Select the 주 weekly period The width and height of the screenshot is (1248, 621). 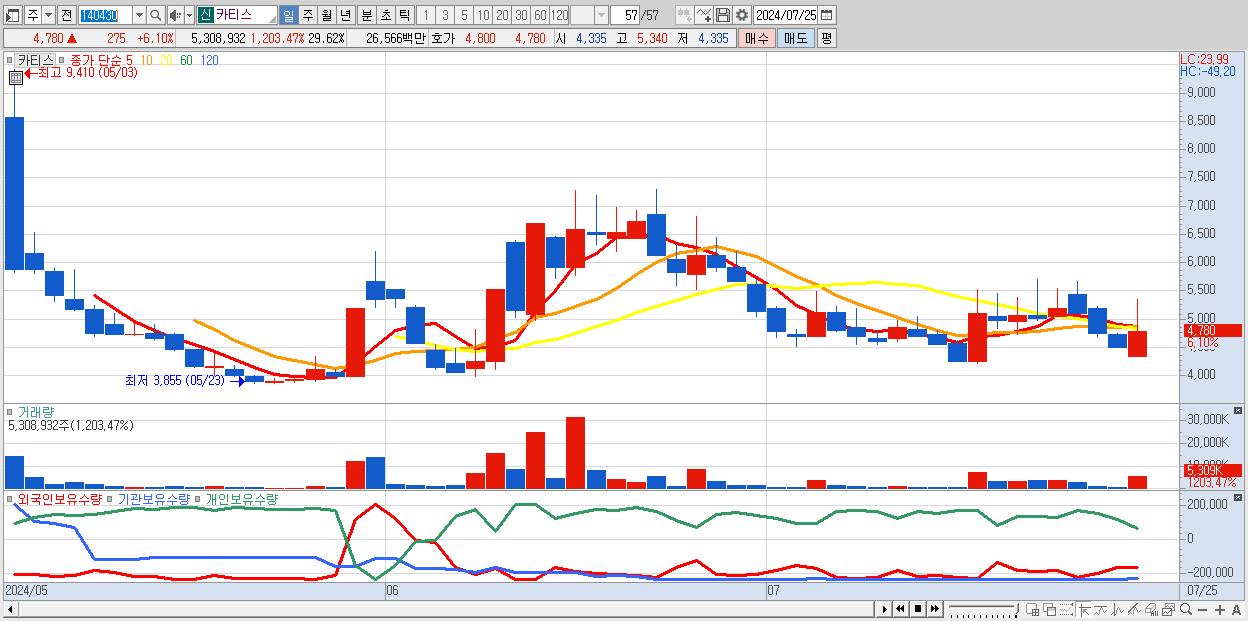click(x=307, y=15)
